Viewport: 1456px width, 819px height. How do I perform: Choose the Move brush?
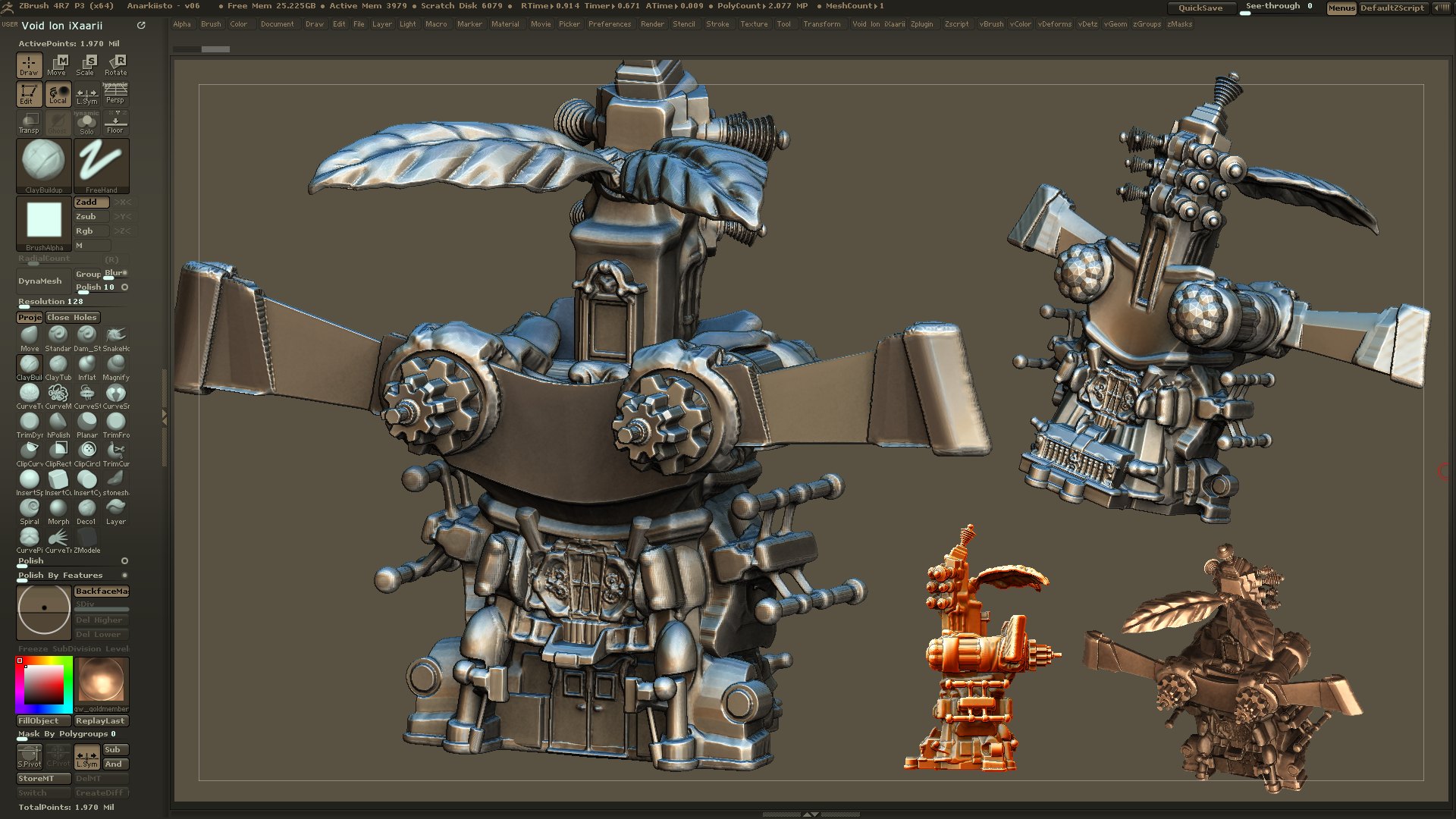(30, 336)
